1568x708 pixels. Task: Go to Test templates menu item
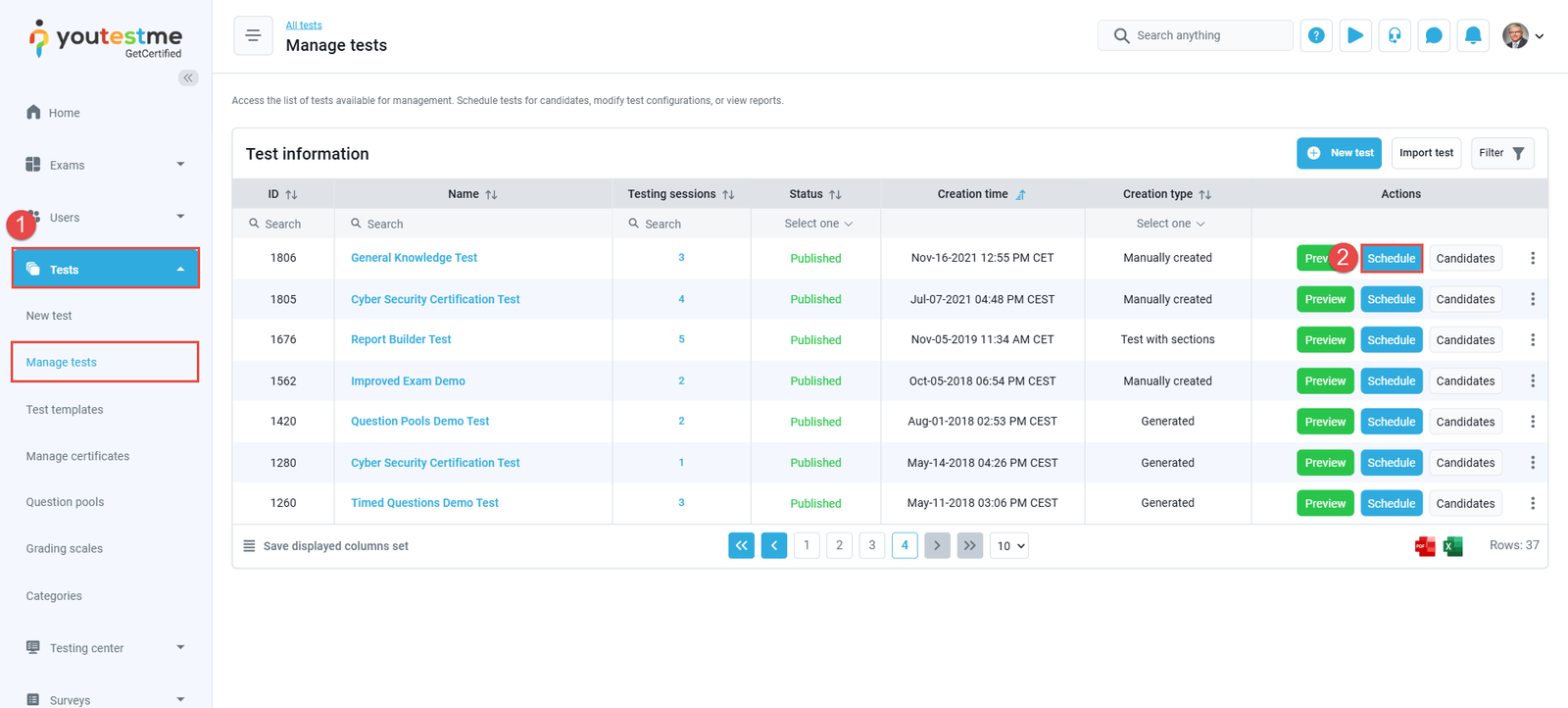pyautogui.click(x=65, y=410)
